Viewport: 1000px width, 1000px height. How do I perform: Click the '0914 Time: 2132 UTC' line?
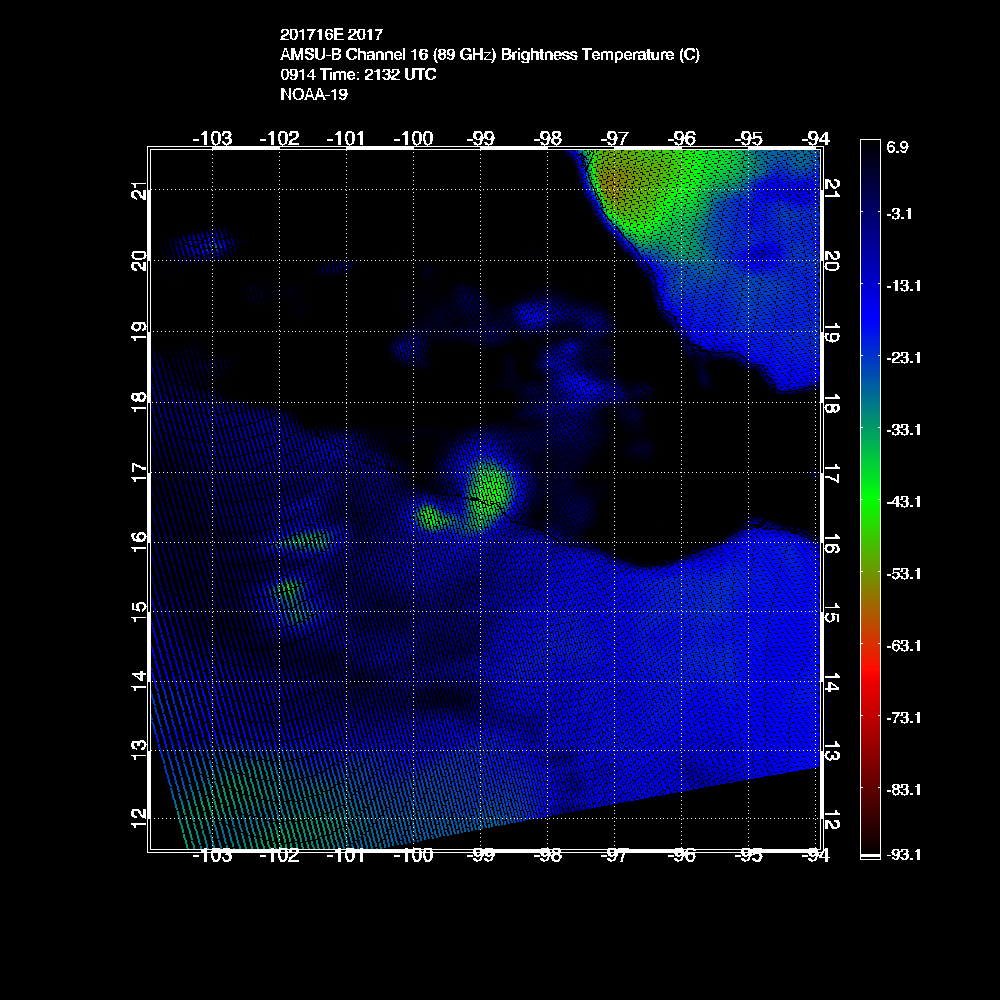tap(358, 75)
